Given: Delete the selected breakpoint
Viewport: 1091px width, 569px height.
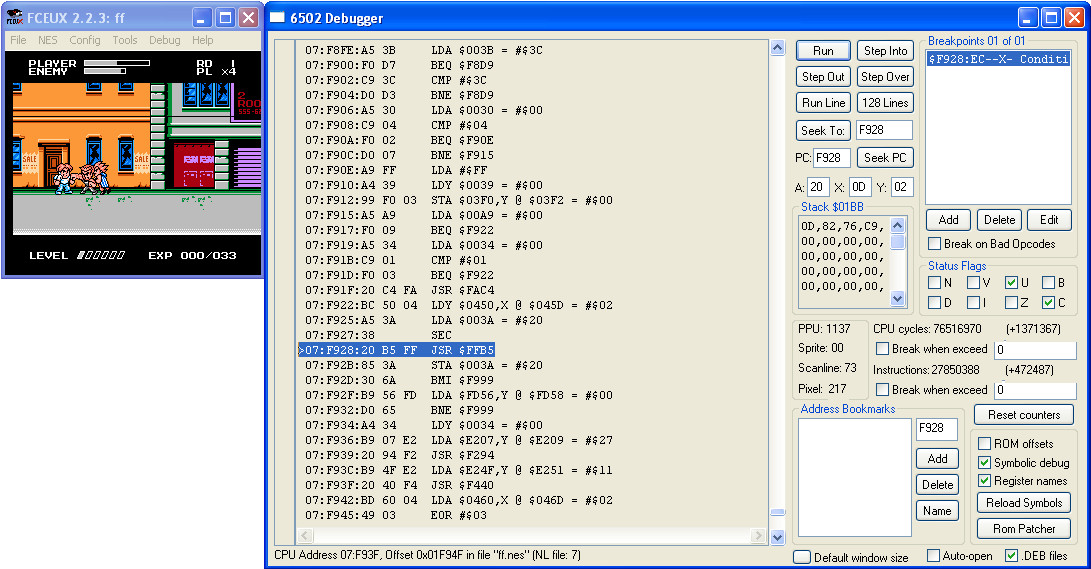Looking at the screenshot, I should (x=999, y=220).
